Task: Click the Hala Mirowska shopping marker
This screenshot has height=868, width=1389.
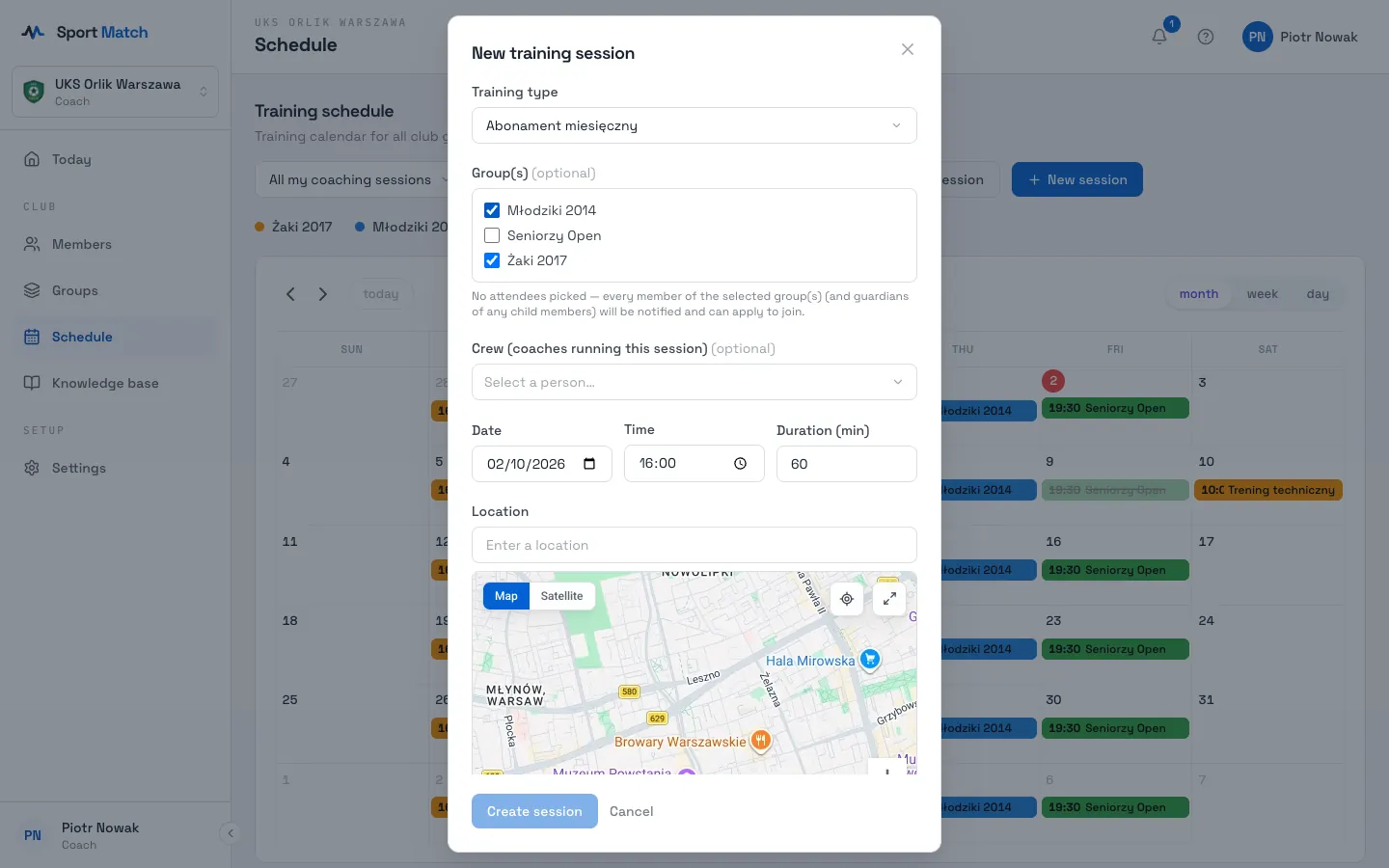Action: pyautogui.click(x=870, y=660)
